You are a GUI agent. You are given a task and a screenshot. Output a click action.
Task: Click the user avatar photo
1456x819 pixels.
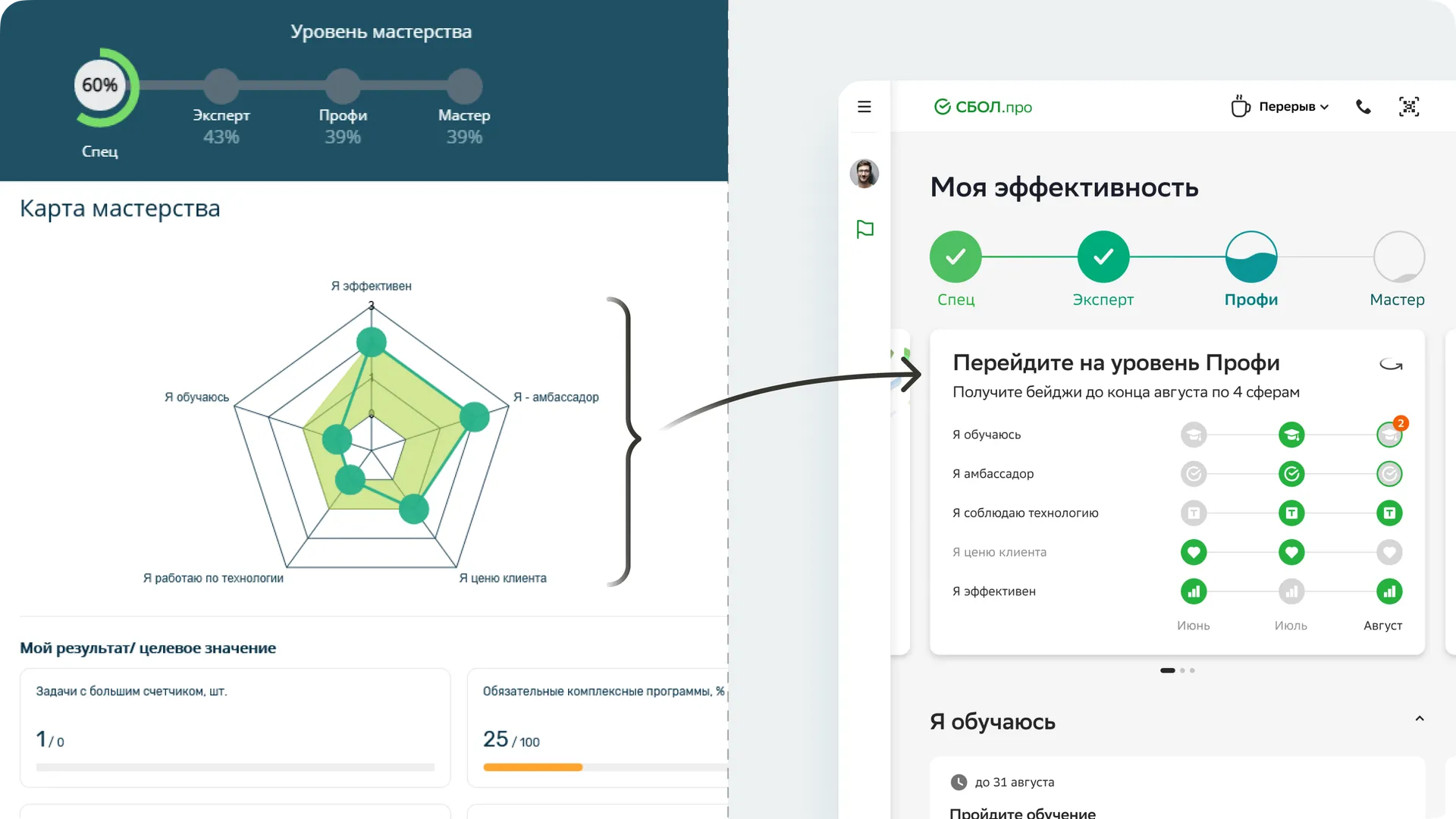tap(864, 174)
